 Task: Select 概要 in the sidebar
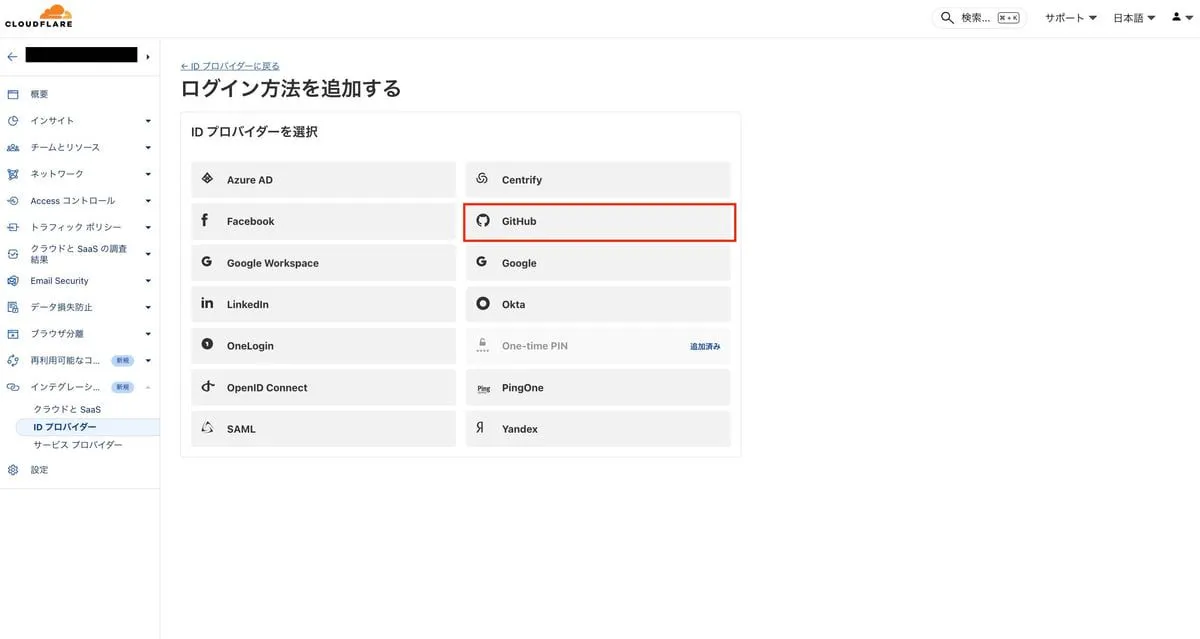tap(39, 94)
